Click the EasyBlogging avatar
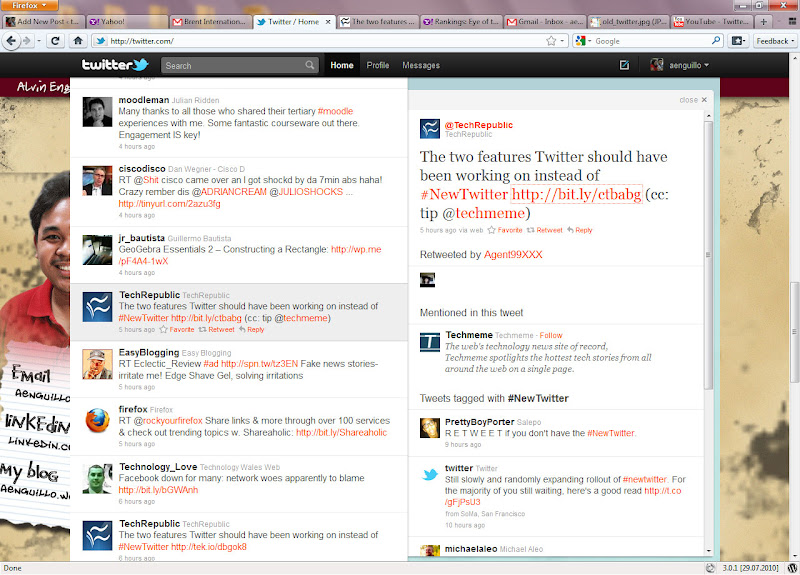 [97, 364]
